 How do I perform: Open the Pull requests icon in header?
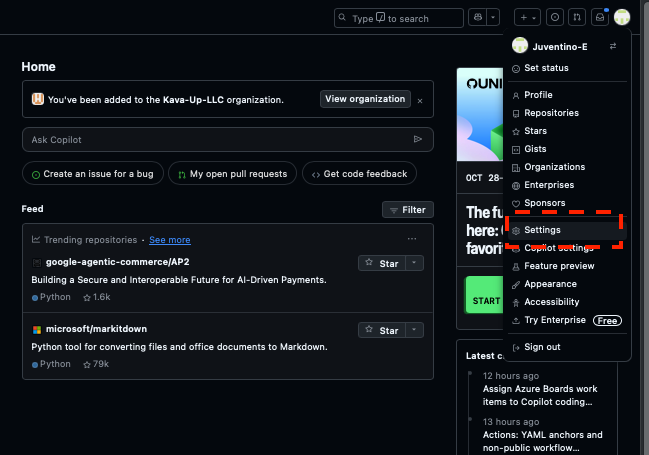(x=577, y=18)
